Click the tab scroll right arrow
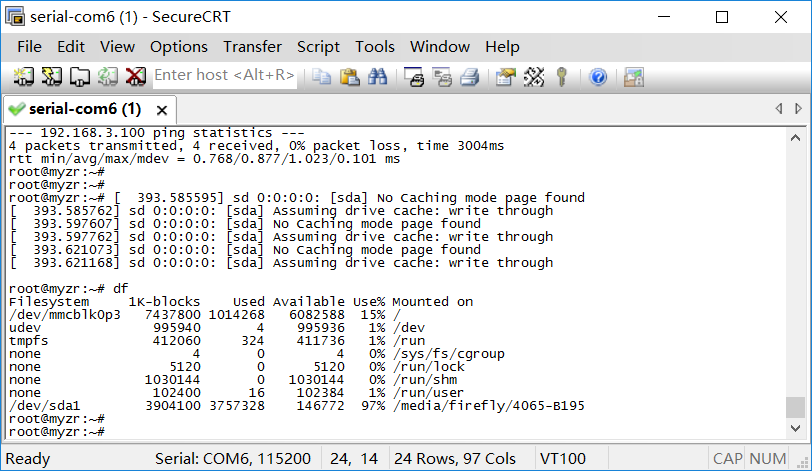This screenshot has width=812, height=471. 798,109
